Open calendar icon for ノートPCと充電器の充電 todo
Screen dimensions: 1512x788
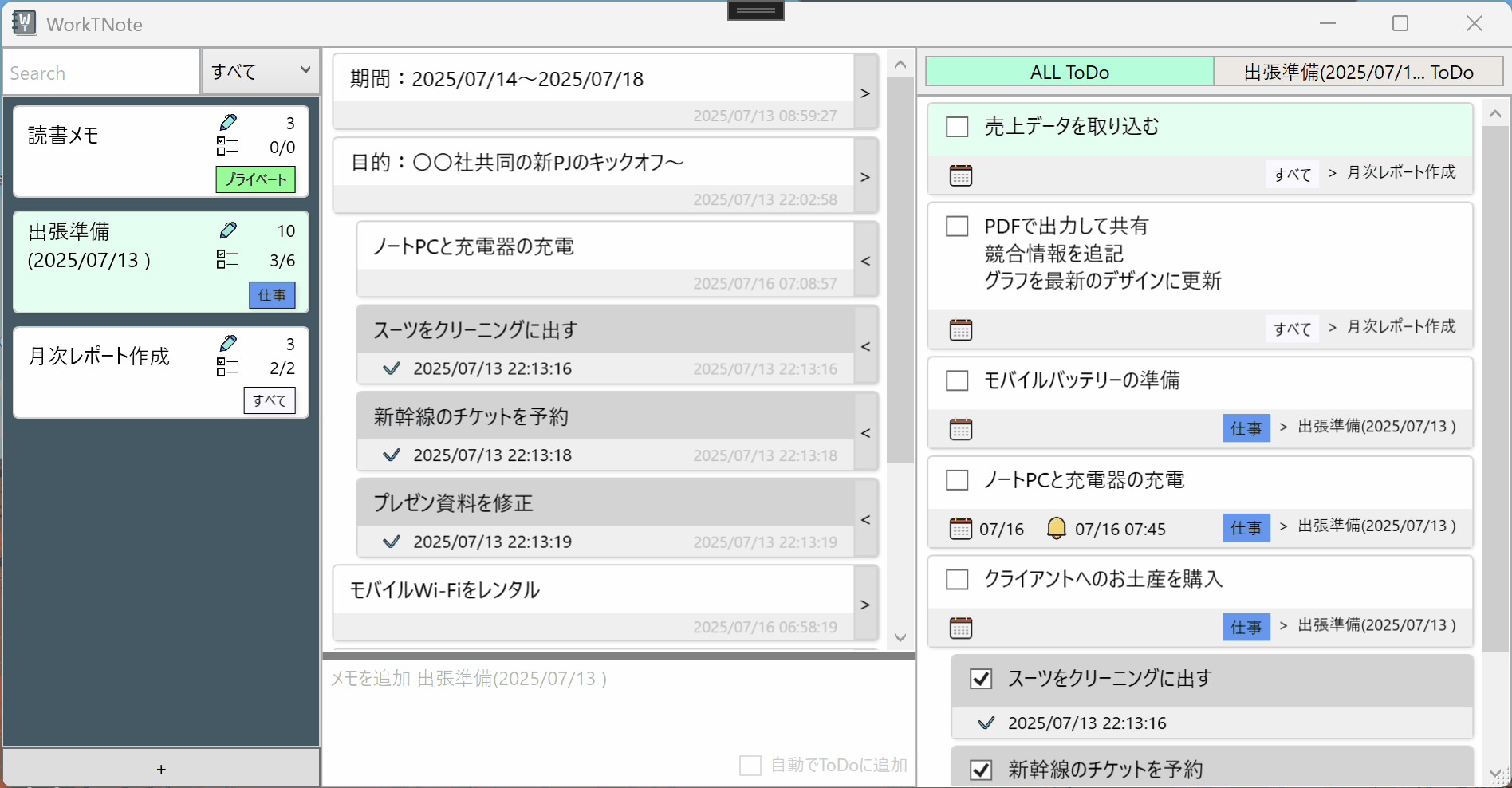coord(961,529)
